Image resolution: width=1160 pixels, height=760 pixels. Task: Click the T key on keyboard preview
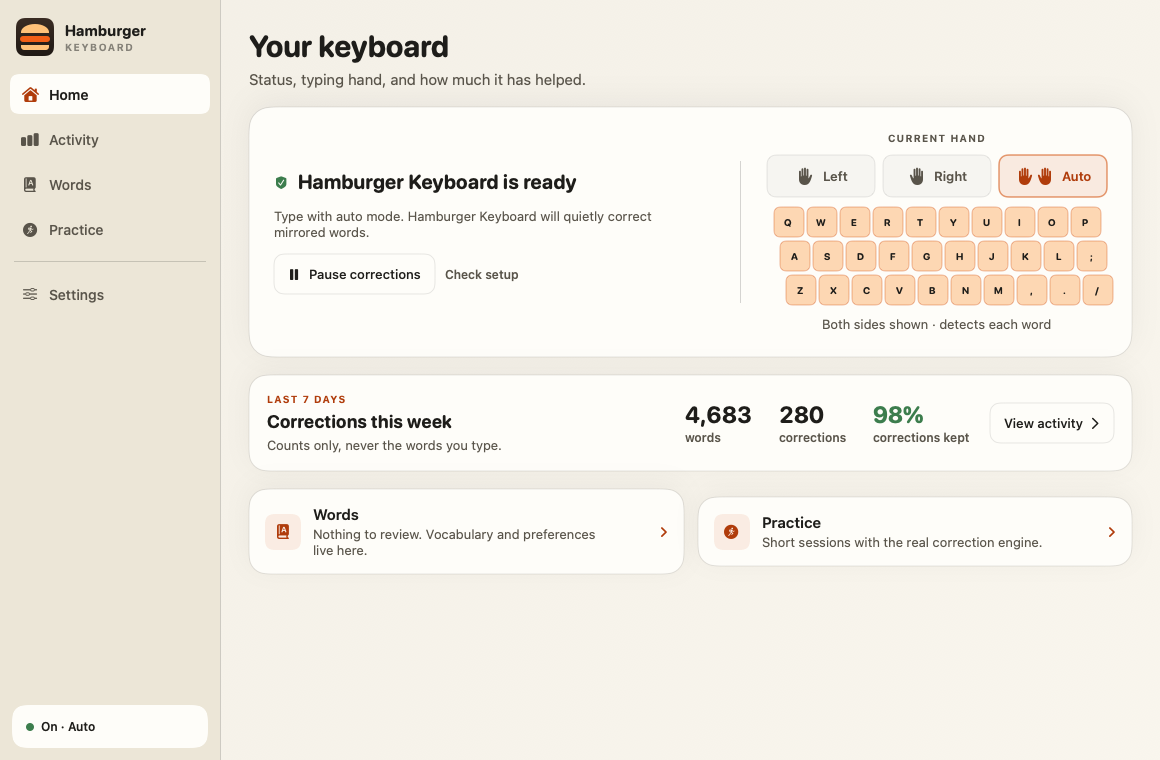point(920,222)
